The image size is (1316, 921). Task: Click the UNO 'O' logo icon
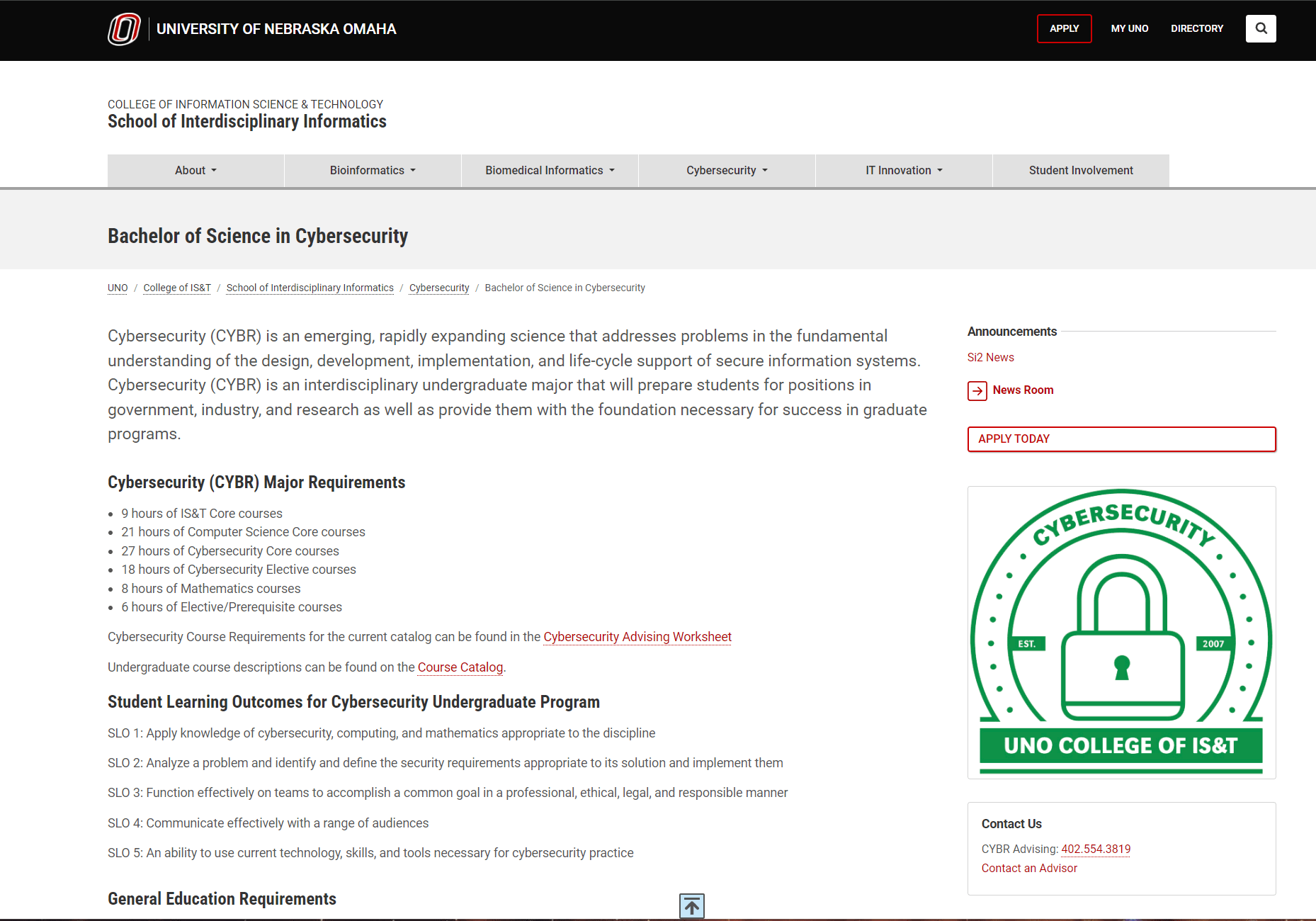click(x=124, y=29)
